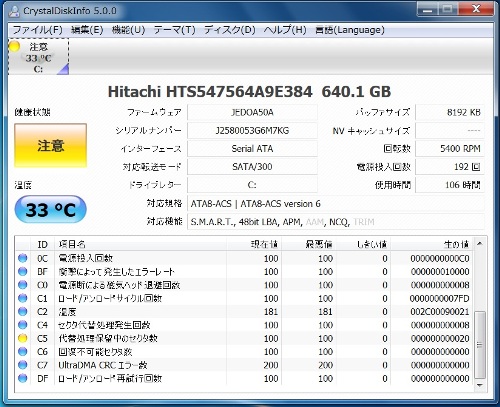
Task: Click the NV キャッシュサイズ value field
Action: click(x=450, y=131)
